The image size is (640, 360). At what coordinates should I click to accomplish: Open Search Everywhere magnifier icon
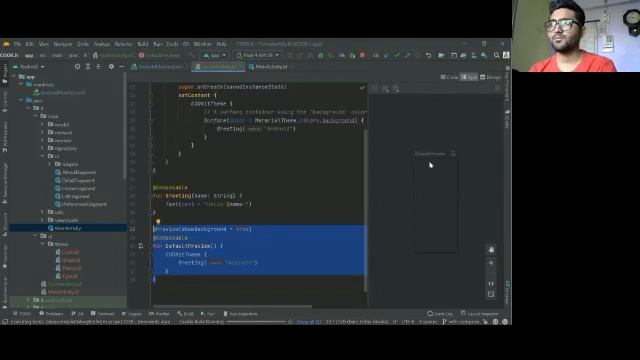[x=496, y=55]
